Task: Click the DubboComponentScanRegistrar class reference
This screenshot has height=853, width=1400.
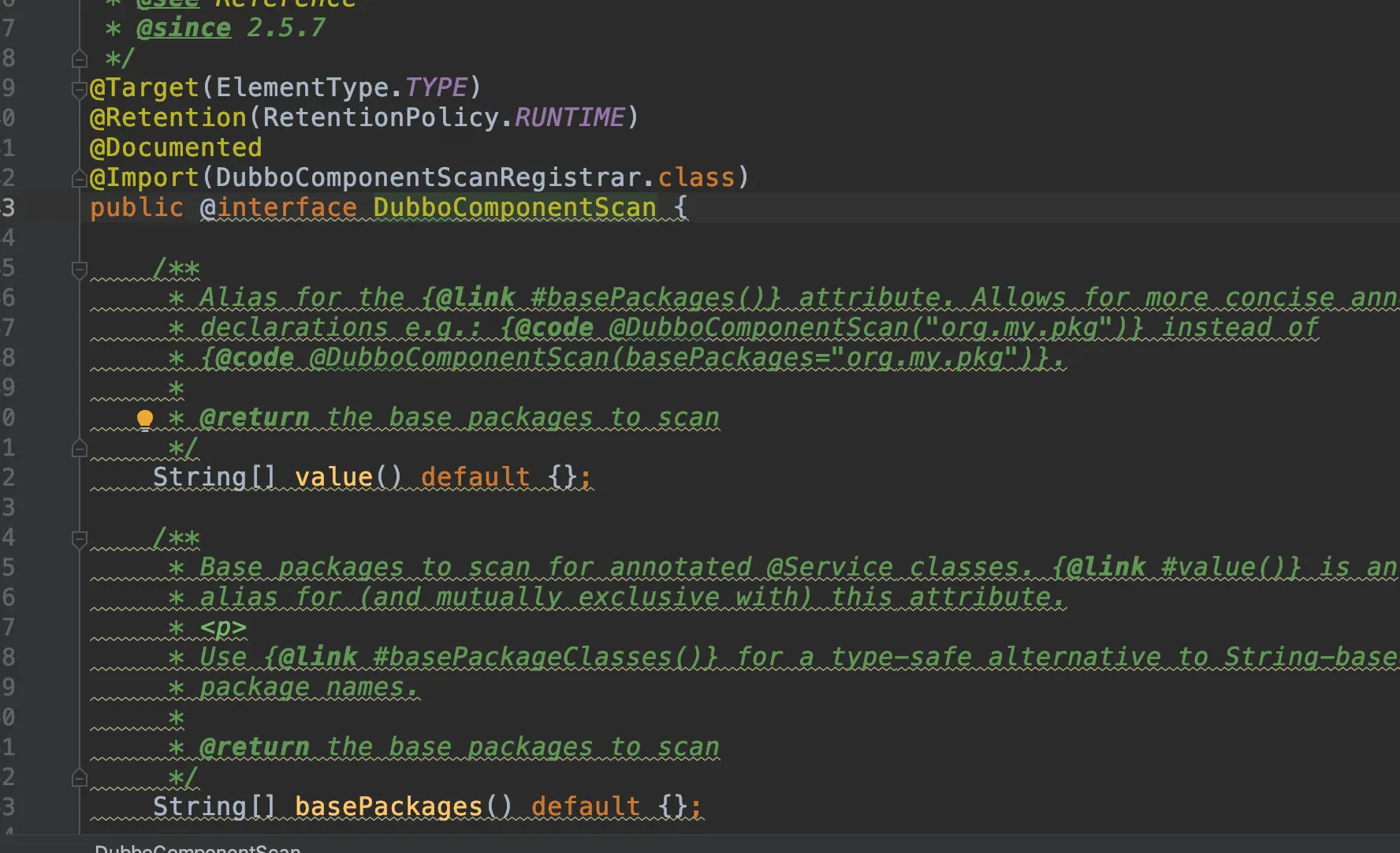Action: coord(429,177)
